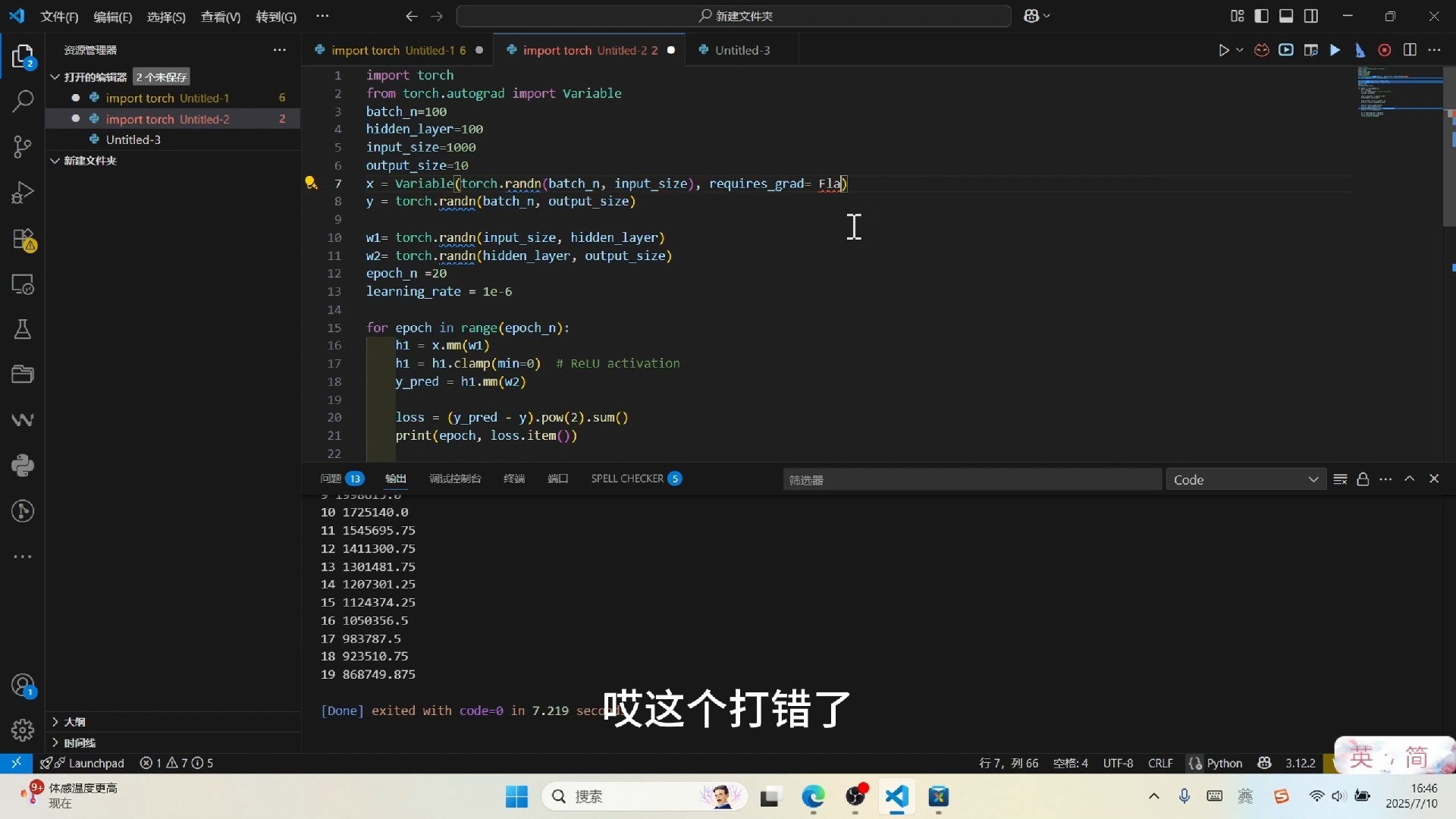The width and height of the screenshot is (1456, 819).
Task: Click the Split Editor Right icon
Action: (1410, 50)
